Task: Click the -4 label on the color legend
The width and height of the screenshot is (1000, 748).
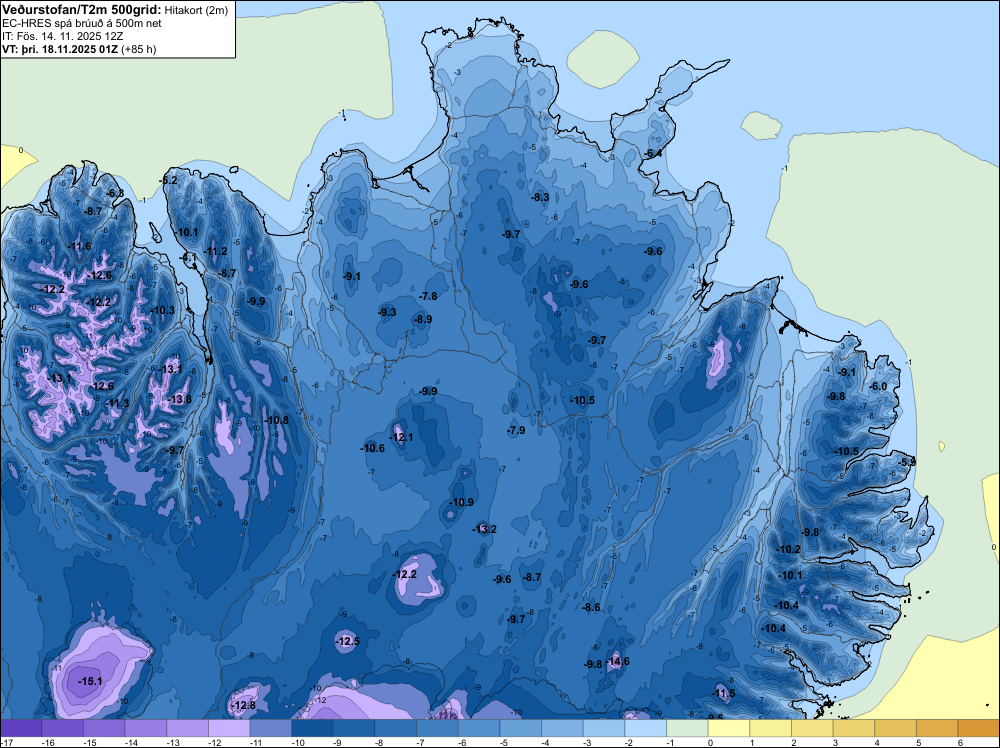Action: click(546, 742)
